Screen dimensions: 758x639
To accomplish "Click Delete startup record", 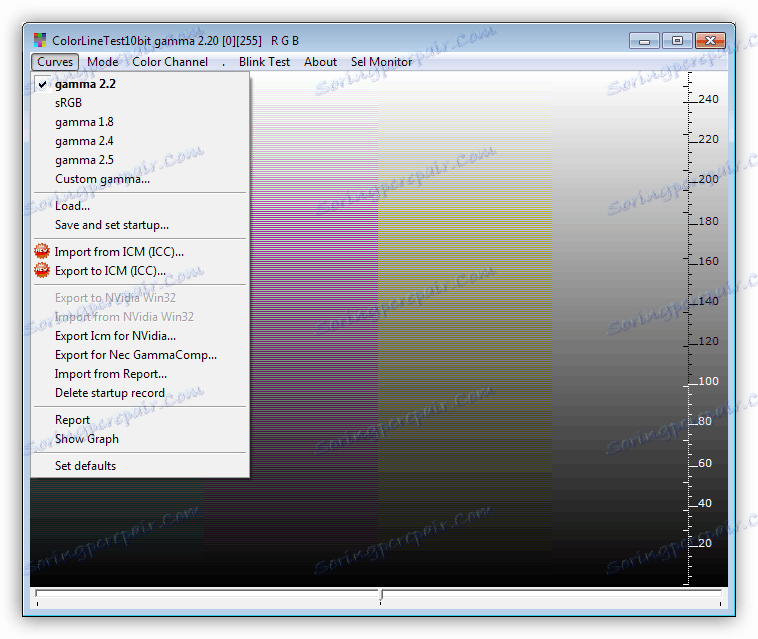I will (x=140, y=393).
